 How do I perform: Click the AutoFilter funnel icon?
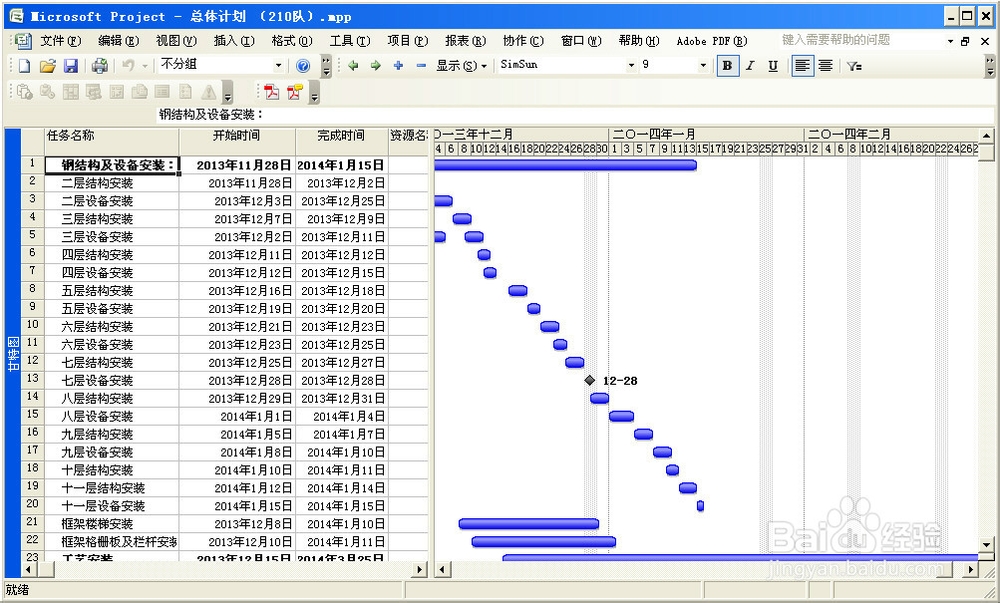pos(853,66)
